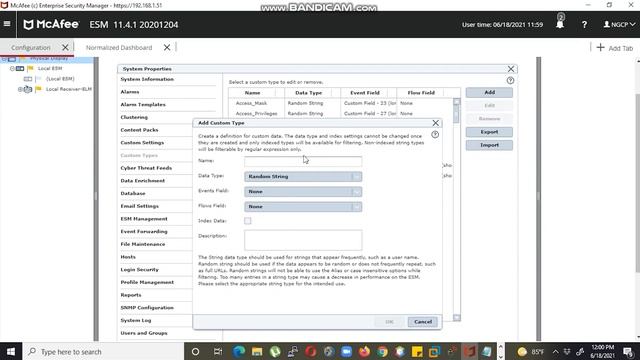This screenshot has width=640, height=360.
Task: Close the Add Custom Type dialog
Action: [x=436, y=123]
